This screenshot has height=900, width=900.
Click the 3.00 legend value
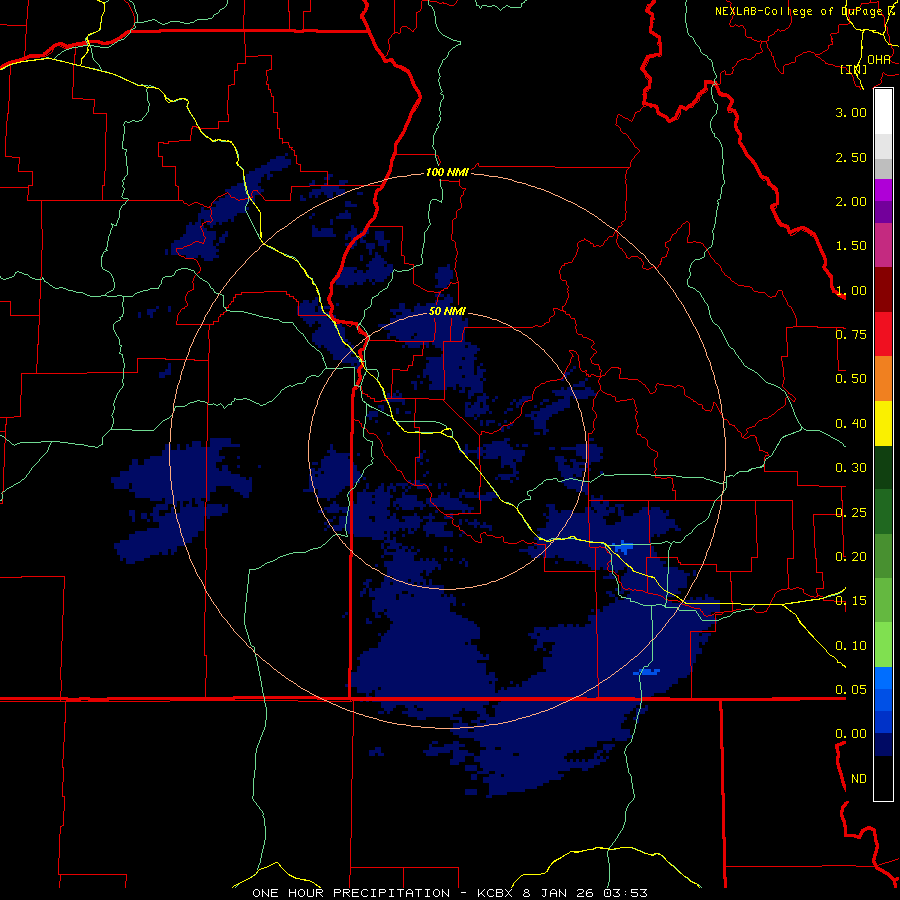[851, 112]
